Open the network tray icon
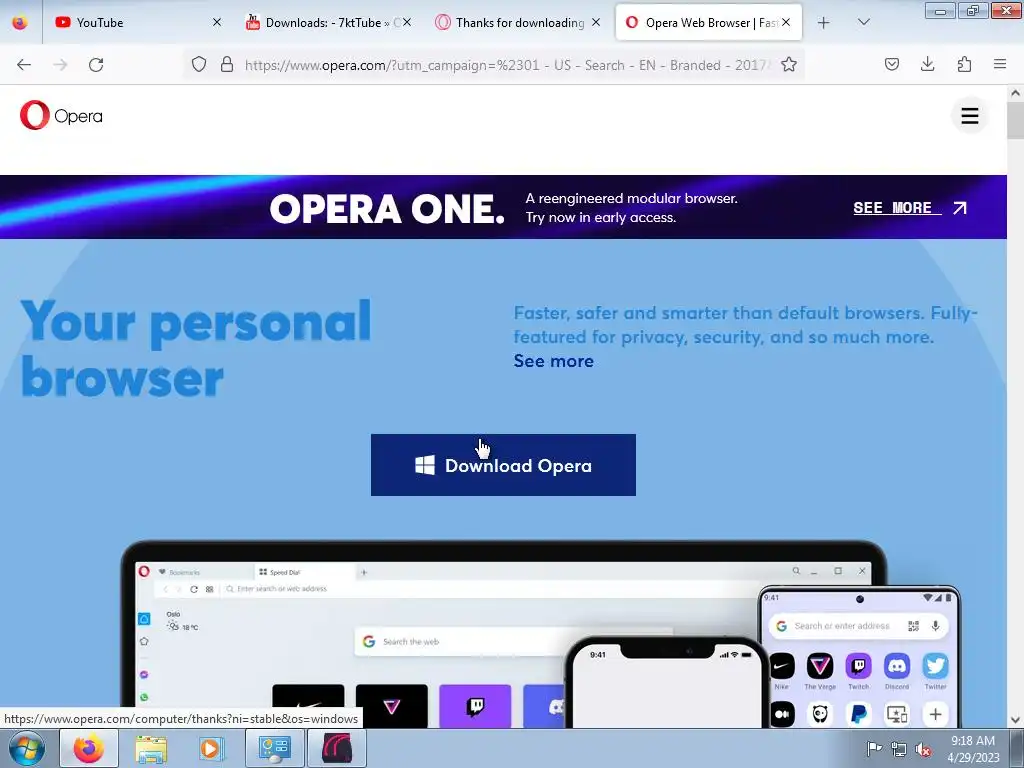The width and height of the screenshot is (1024, 768). pos(899,749)
